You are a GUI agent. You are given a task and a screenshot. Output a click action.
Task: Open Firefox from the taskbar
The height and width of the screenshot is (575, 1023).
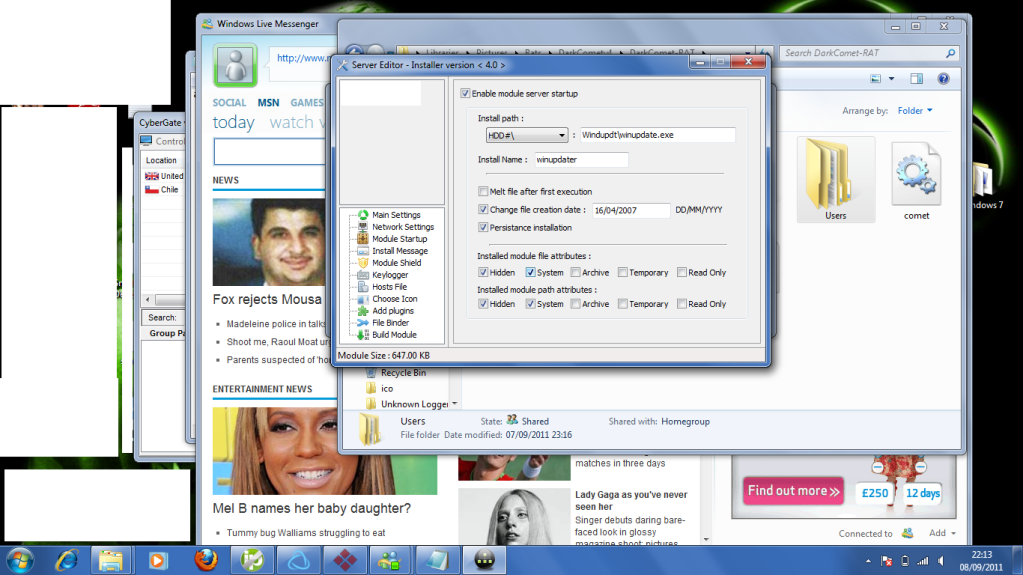pos(206,560)
